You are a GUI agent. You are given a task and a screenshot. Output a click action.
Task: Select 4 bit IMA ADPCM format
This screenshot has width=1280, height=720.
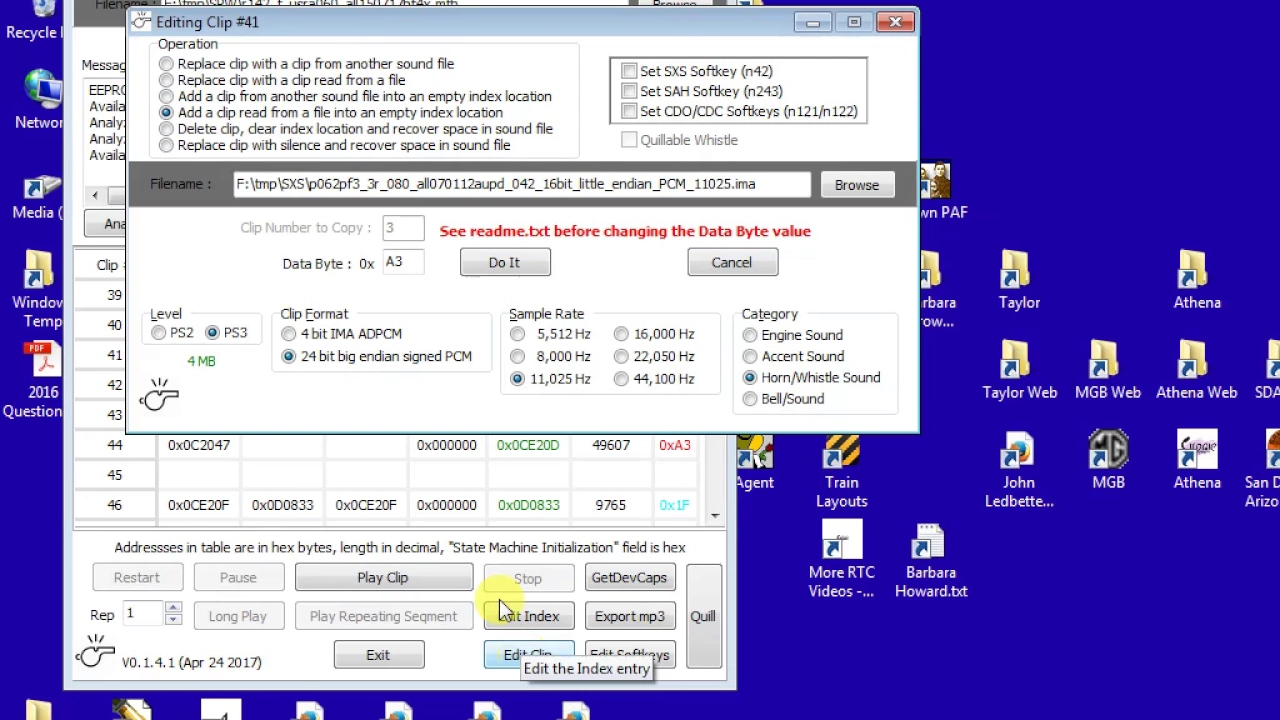tap(289, 334)
